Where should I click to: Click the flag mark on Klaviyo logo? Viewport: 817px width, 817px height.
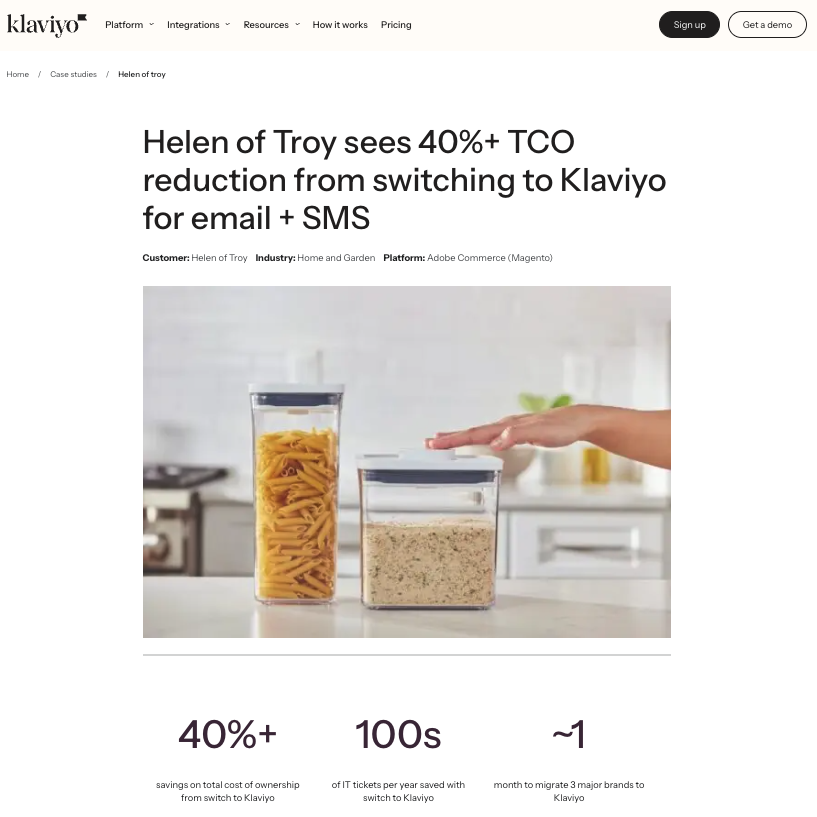coord(82,18)
